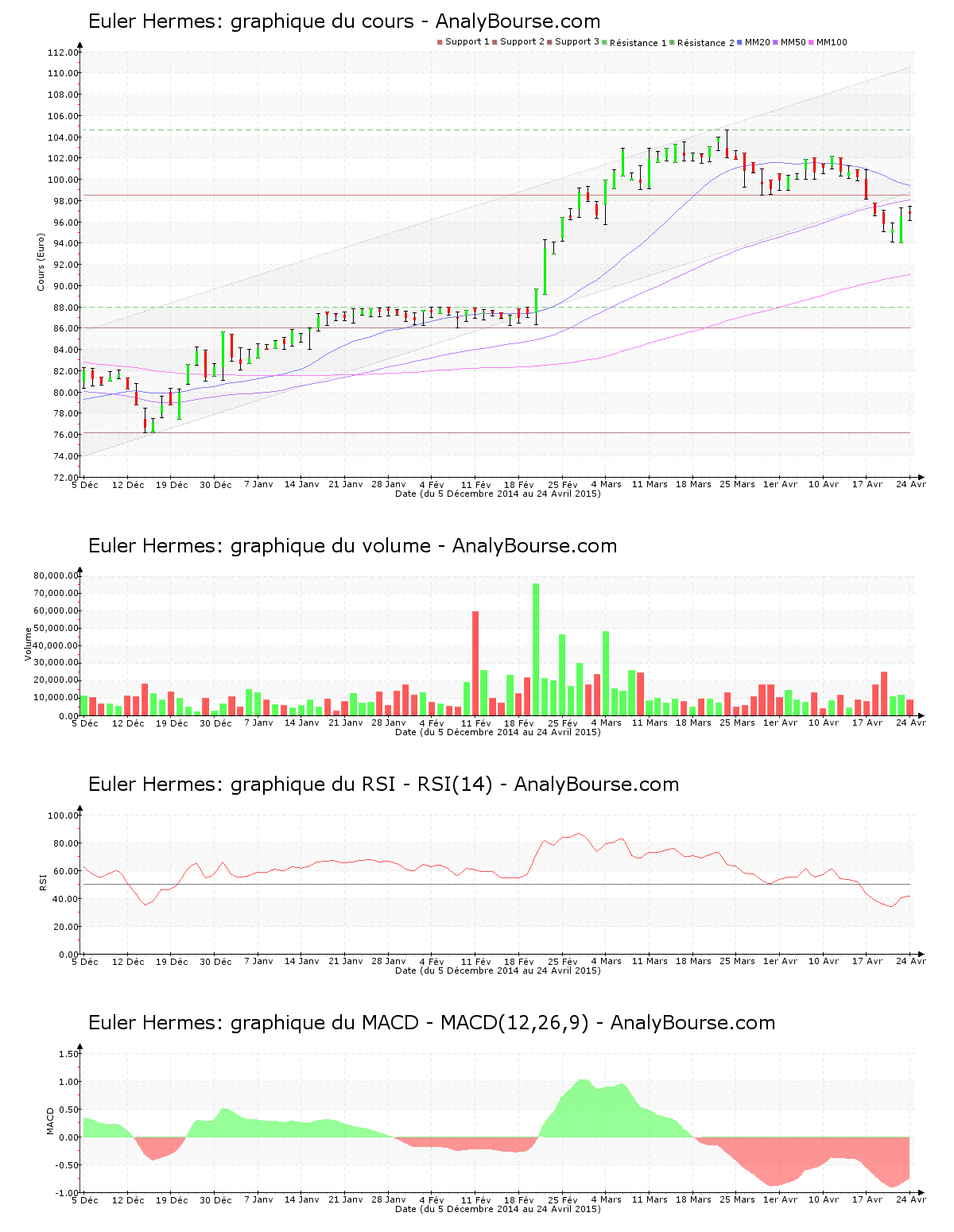Click the 'graphique du cours' chart title
The image size is (954, 1232).
(344, 21)
